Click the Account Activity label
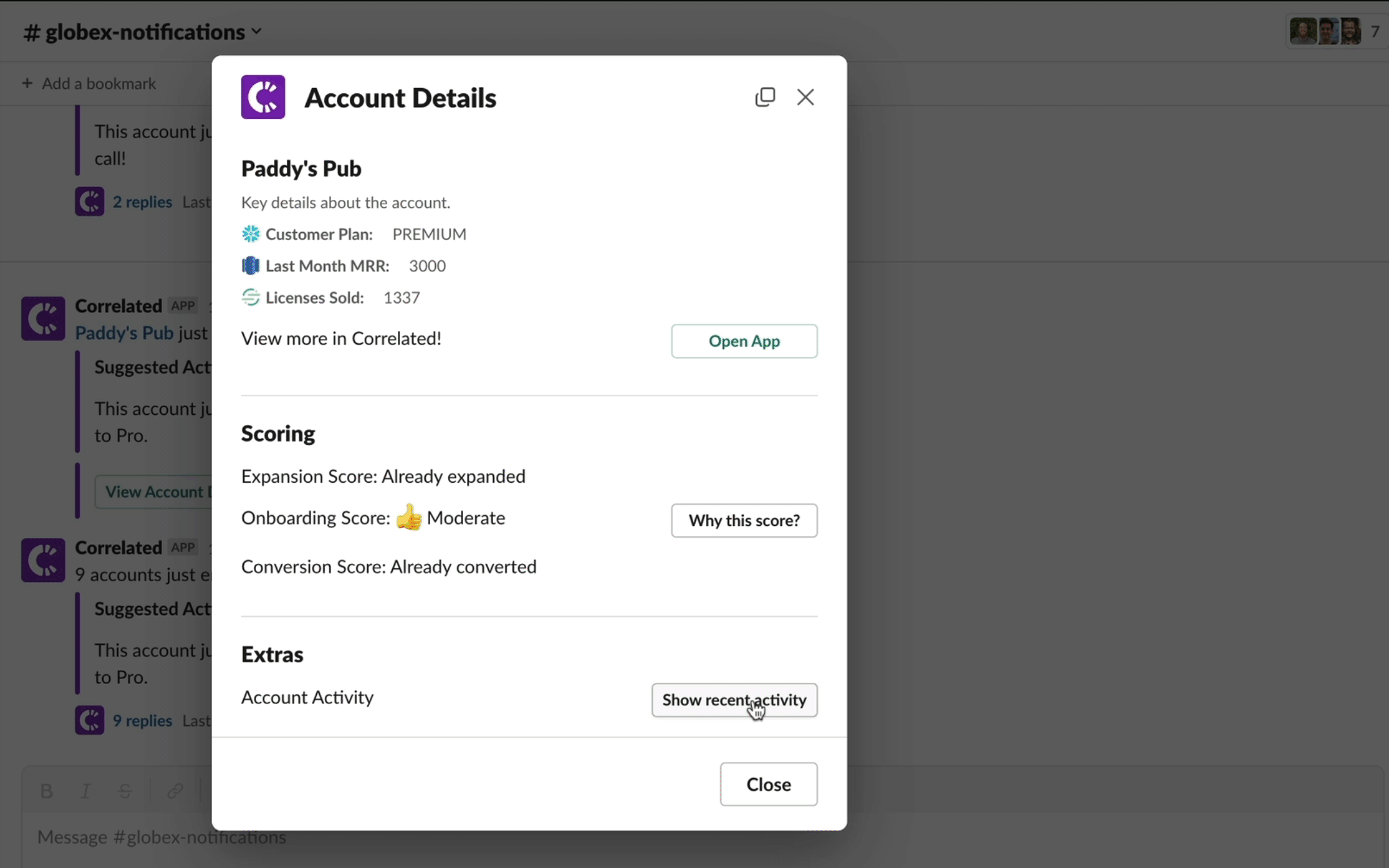Image resolution: width=1389 pixels, height=868 pixels. point(307,698)
